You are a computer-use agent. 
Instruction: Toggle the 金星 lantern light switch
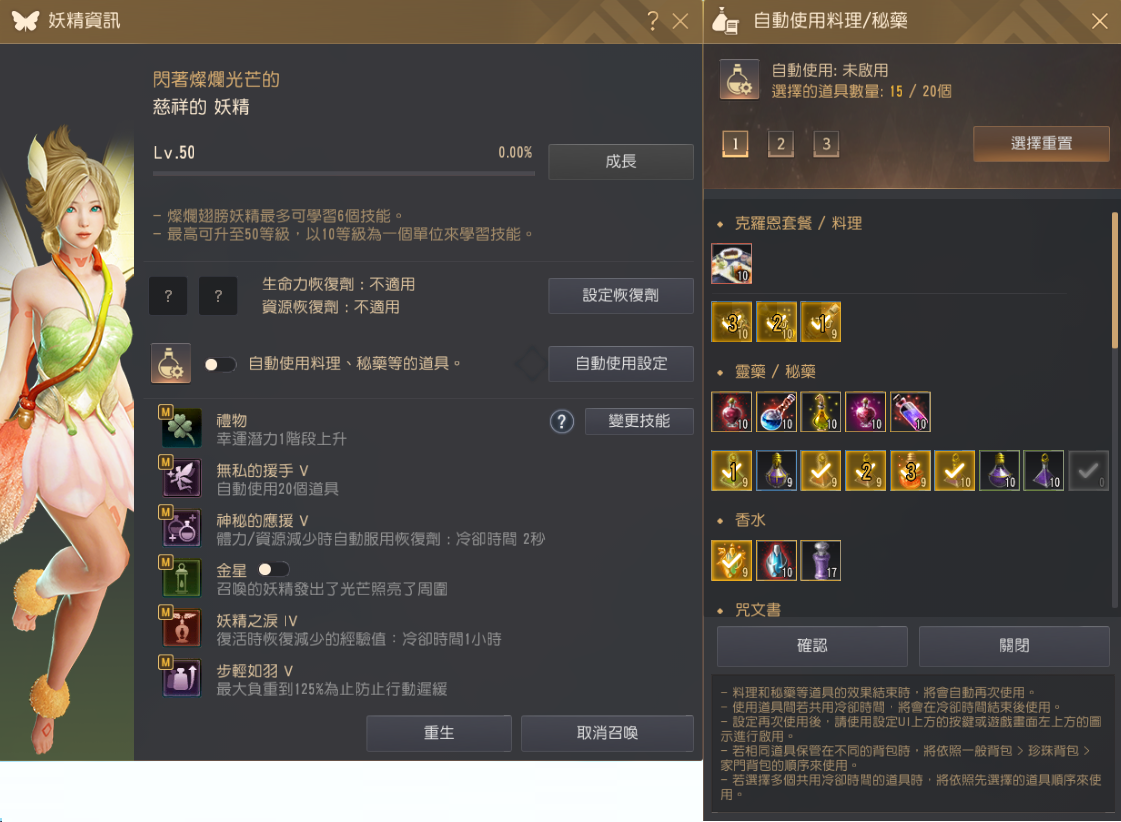point(273,570)
